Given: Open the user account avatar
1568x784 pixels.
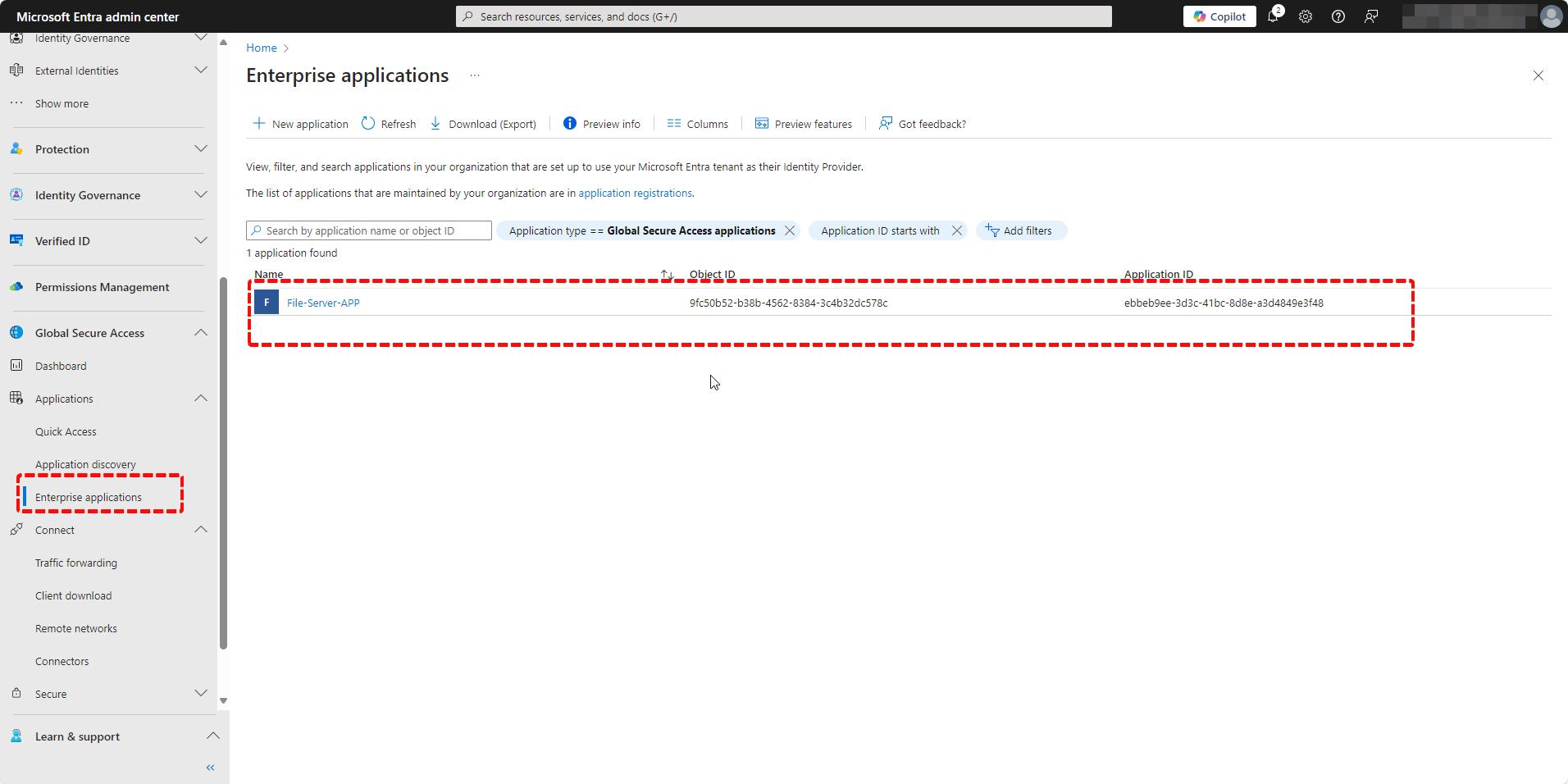Looking at the screenshot, I should pos(1551,16).
